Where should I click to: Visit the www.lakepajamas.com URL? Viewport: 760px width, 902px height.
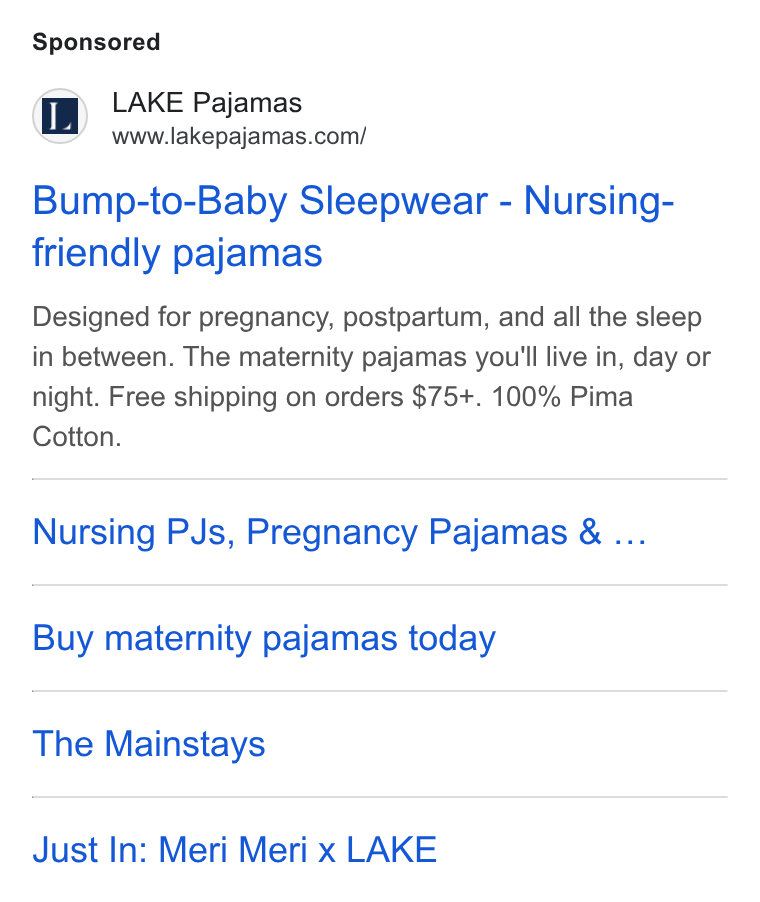point(239,136)
